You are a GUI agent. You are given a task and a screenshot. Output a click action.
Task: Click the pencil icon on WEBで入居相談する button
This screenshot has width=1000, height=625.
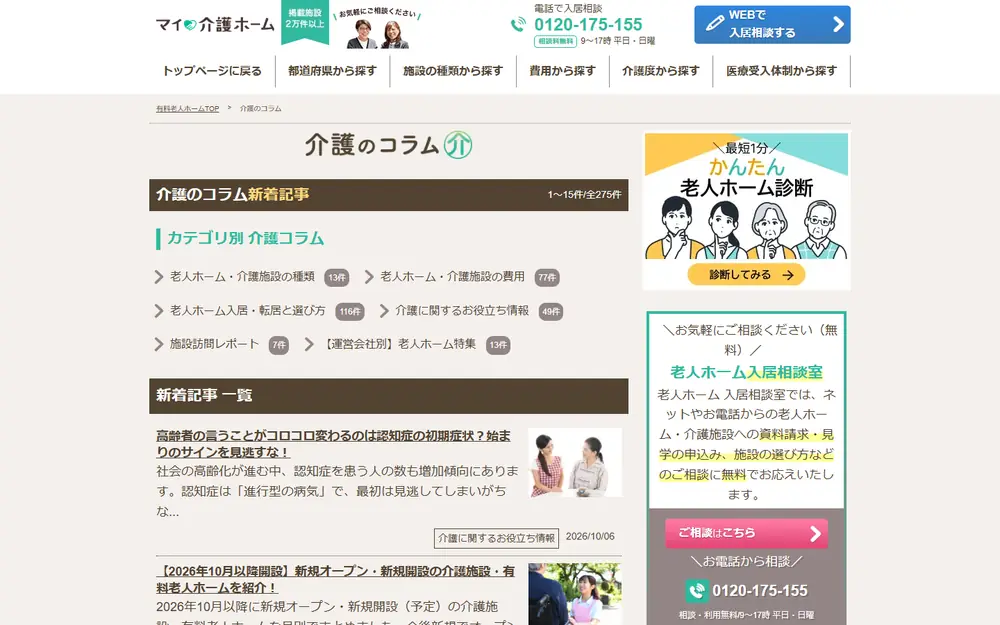pos(715,24)
